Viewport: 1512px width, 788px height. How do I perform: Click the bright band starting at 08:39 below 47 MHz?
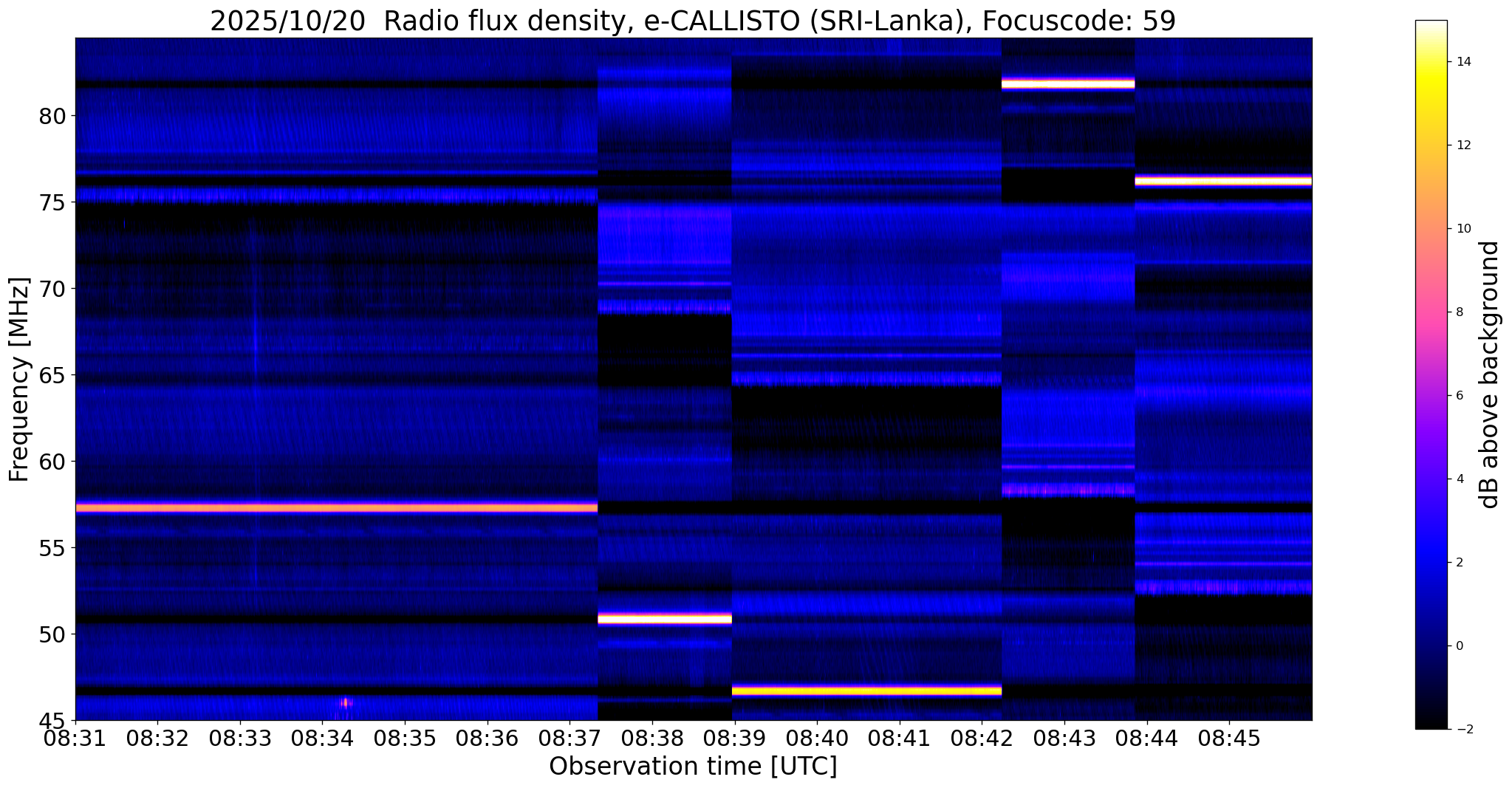click(x=866, y=691)
